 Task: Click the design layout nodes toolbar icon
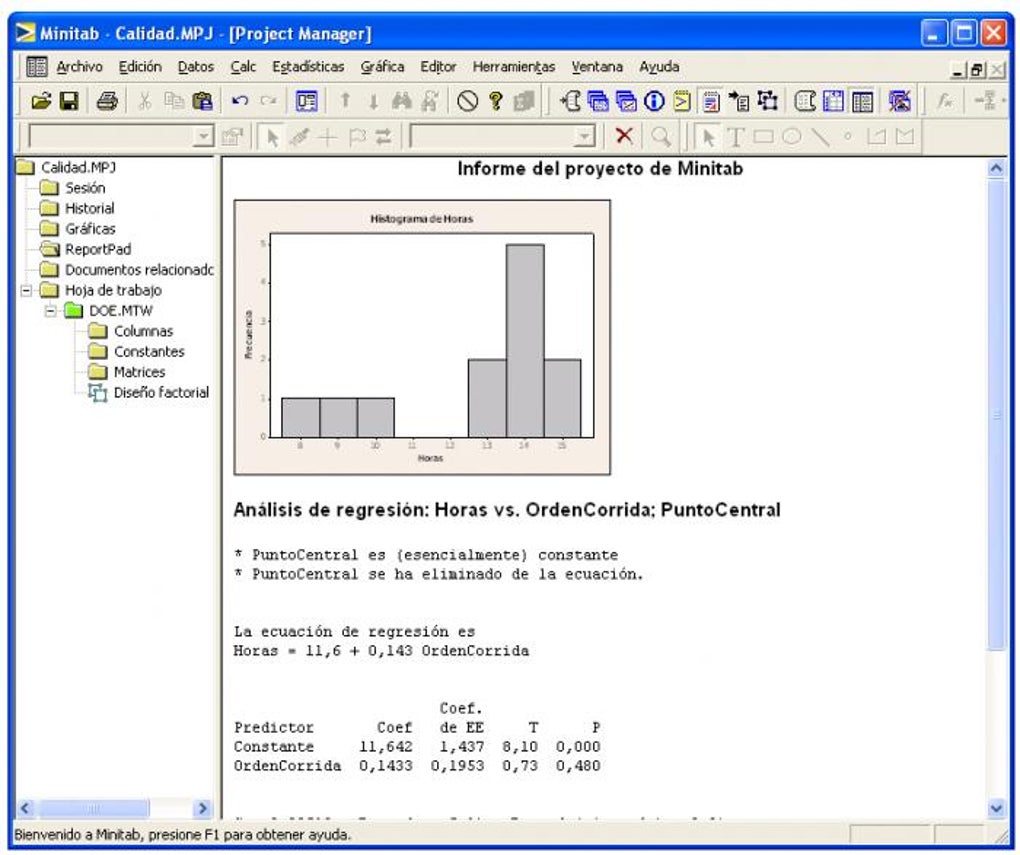coord(768,101)
